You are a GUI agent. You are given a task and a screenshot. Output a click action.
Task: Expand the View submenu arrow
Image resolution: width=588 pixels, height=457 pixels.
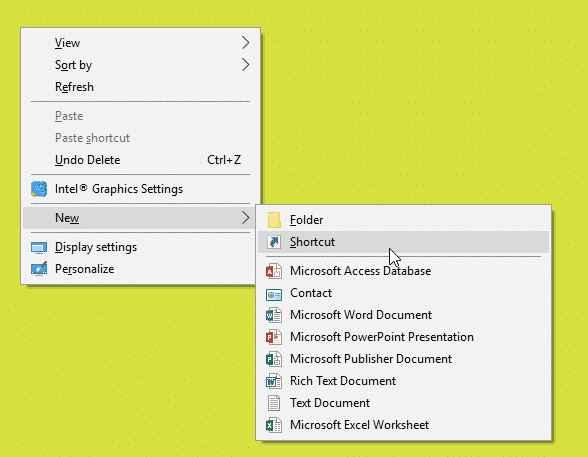[x=245, y=43]
